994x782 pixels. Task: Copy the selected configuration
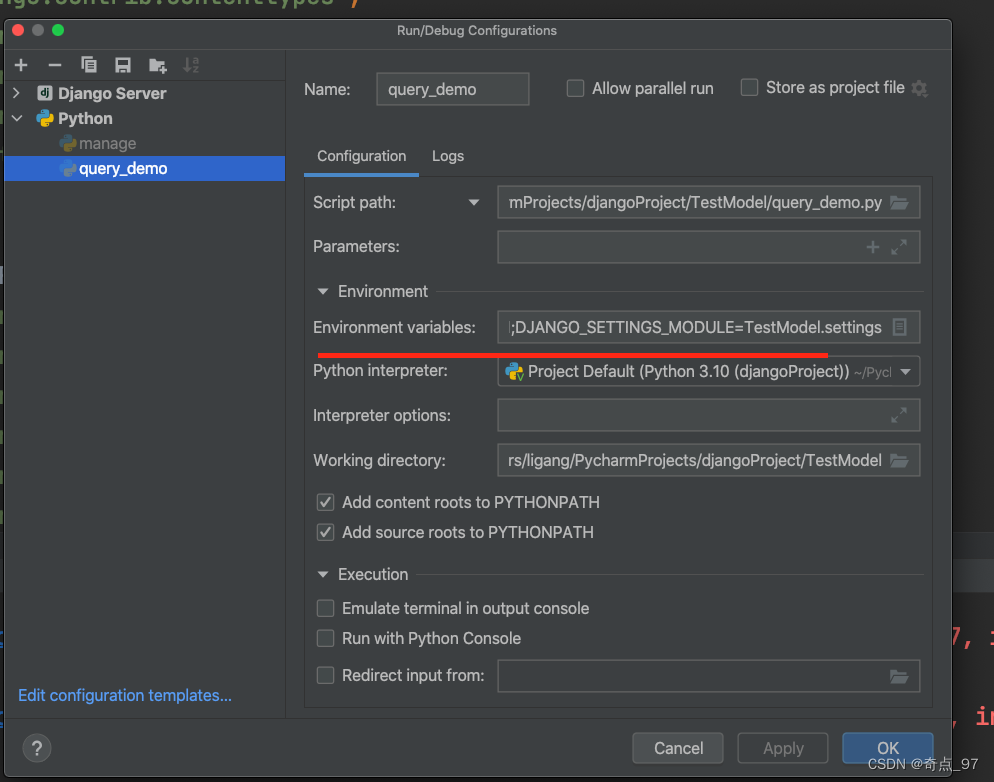tap(89, 65)
